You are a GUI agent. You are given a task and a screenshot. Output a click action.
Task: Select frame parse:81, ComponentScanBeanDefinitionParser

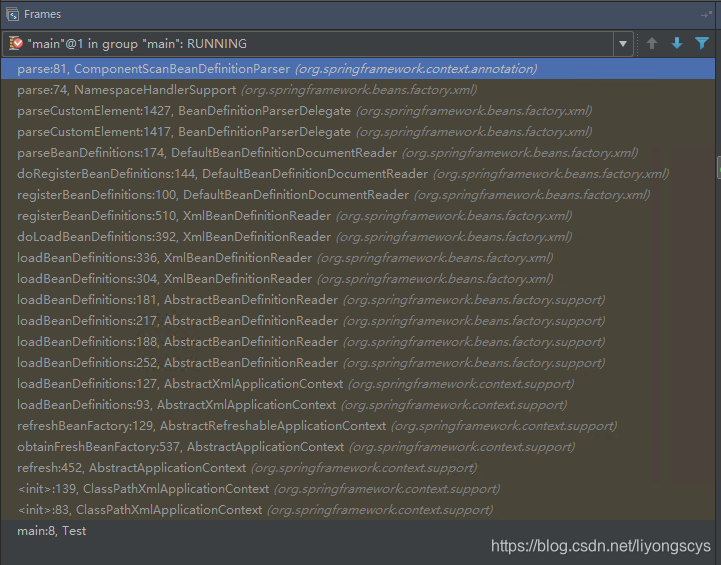click(358, 69)
